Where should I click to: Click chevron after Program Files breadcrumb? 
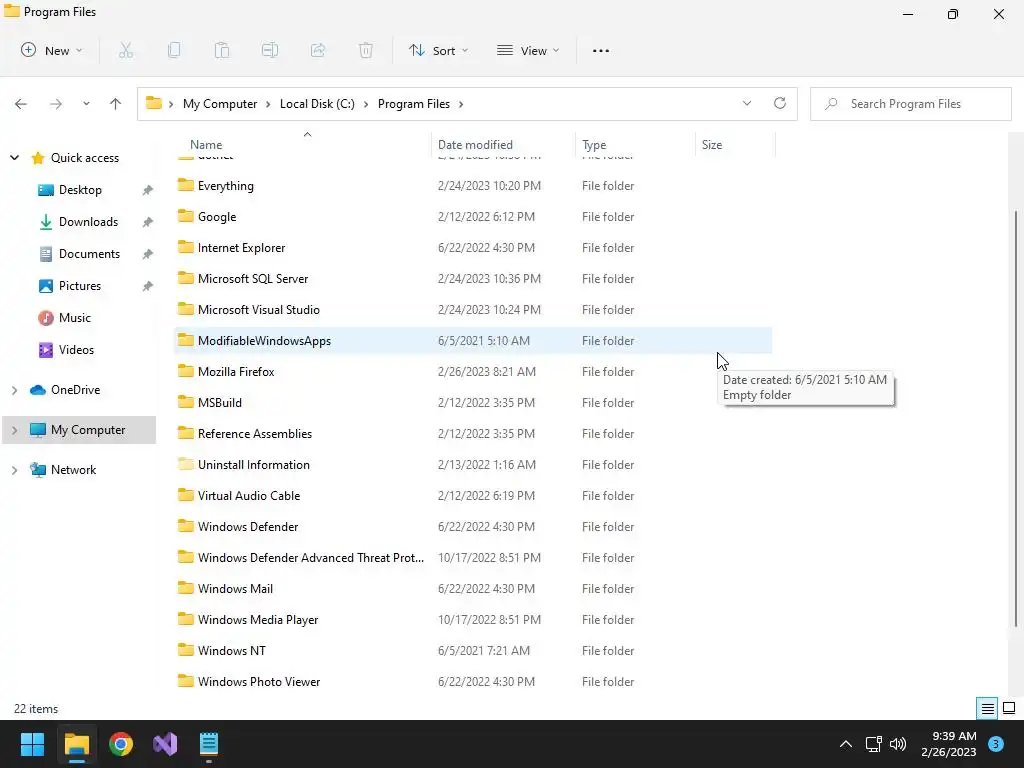pos(461,104)
